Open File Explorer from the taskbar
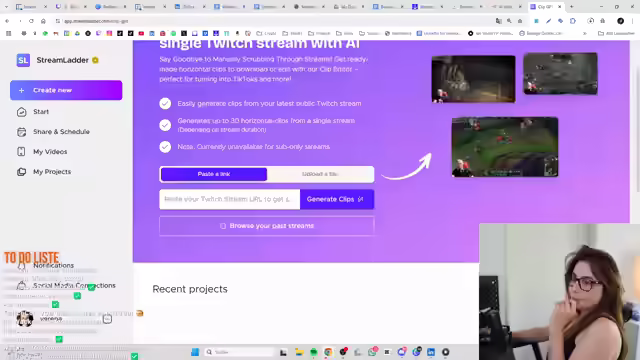This screenshot has width=640, height=360. click(x=299, y=352)
